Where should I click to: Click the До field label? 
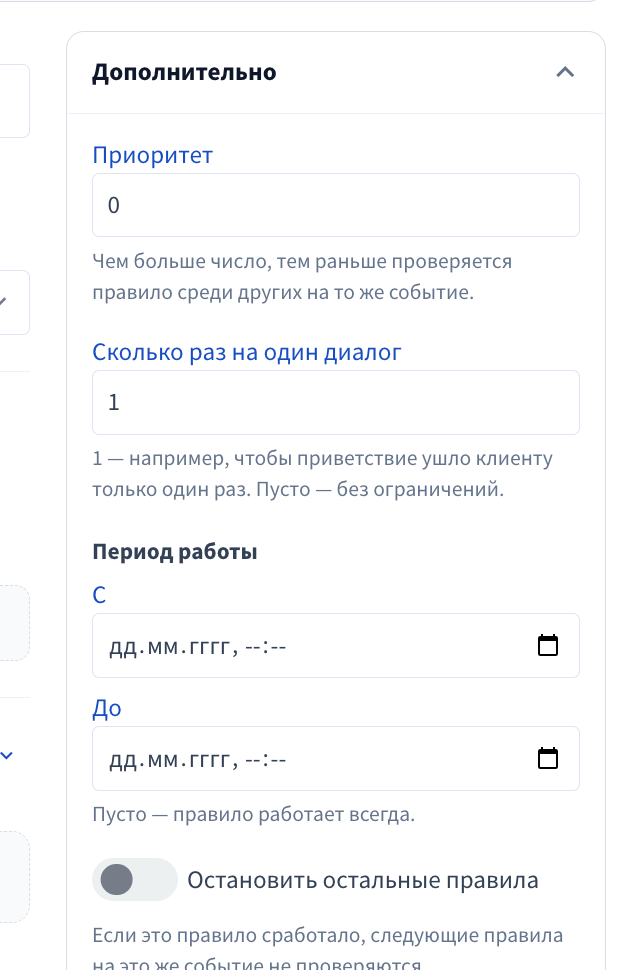point(106,708)
